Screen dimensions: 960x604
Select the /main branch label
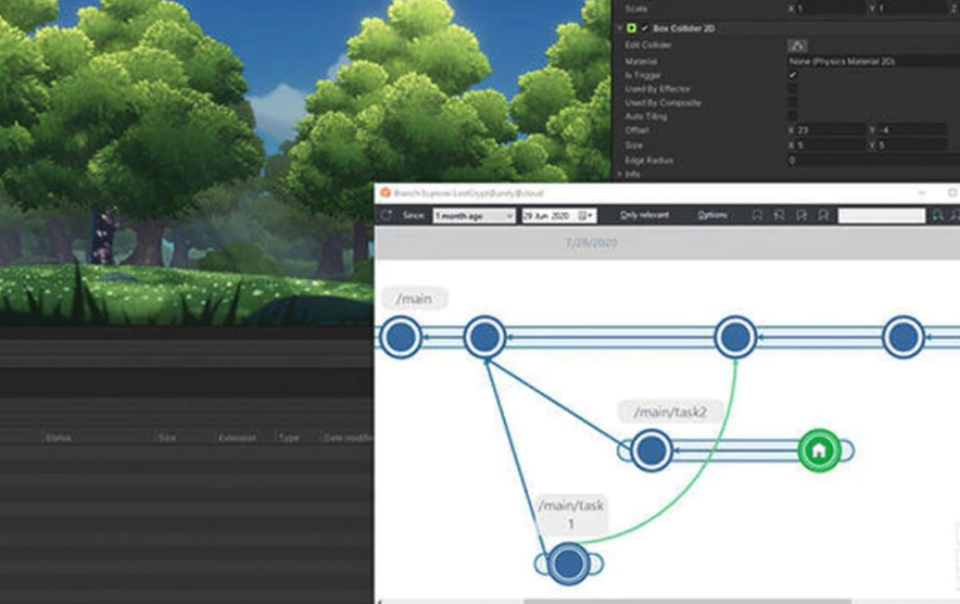[414, 299]
